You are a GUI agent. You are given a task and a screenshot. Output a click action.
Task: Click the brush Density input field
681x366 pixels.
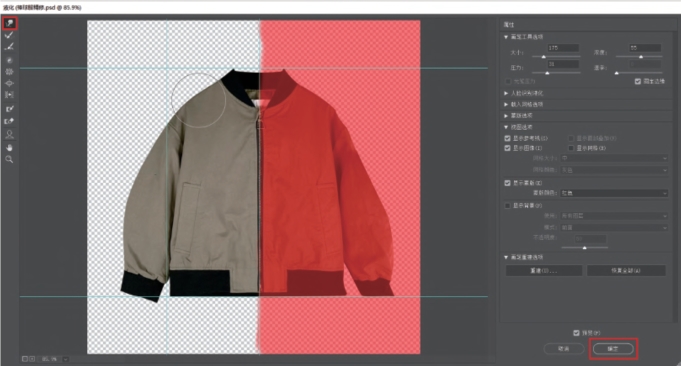click(x=645, y=48)
